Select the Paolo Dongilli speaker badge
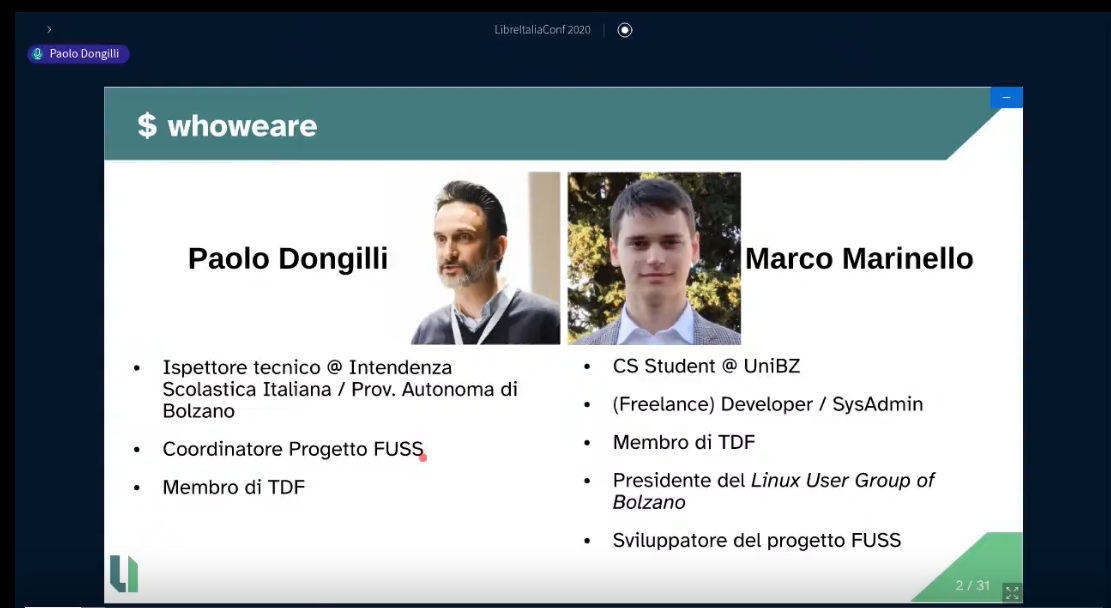Screen dimensions: 1111x608 (79, 54)
